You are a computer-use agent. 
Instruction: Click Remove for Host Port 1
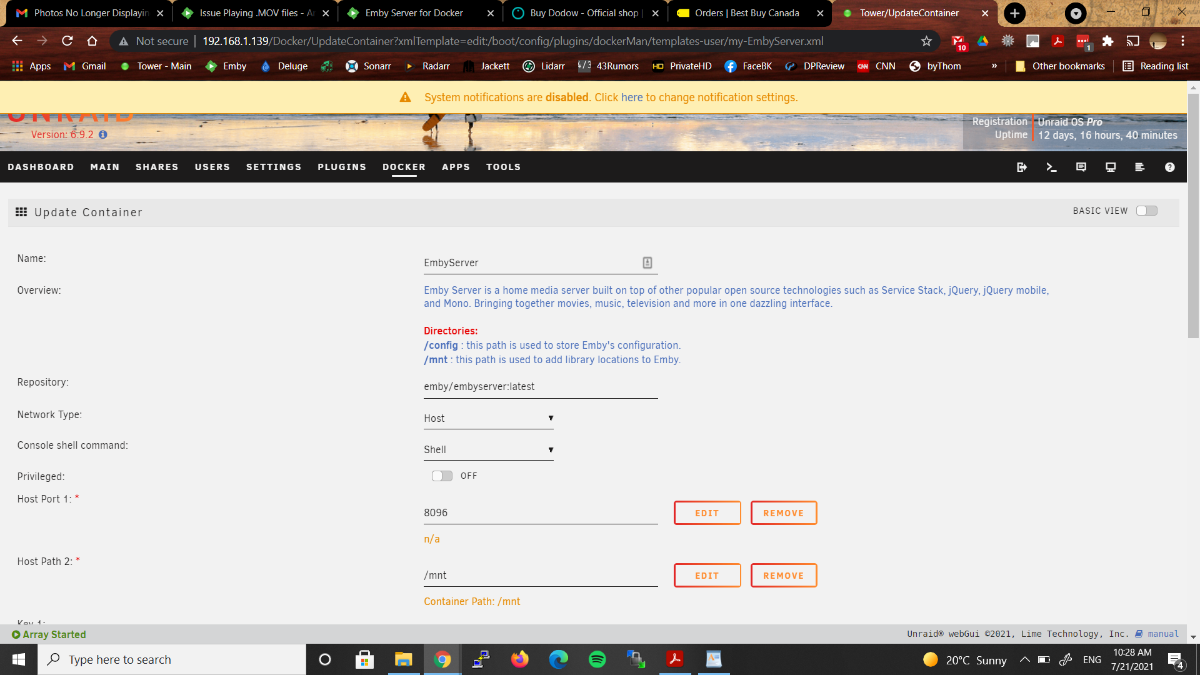[784, 513]
